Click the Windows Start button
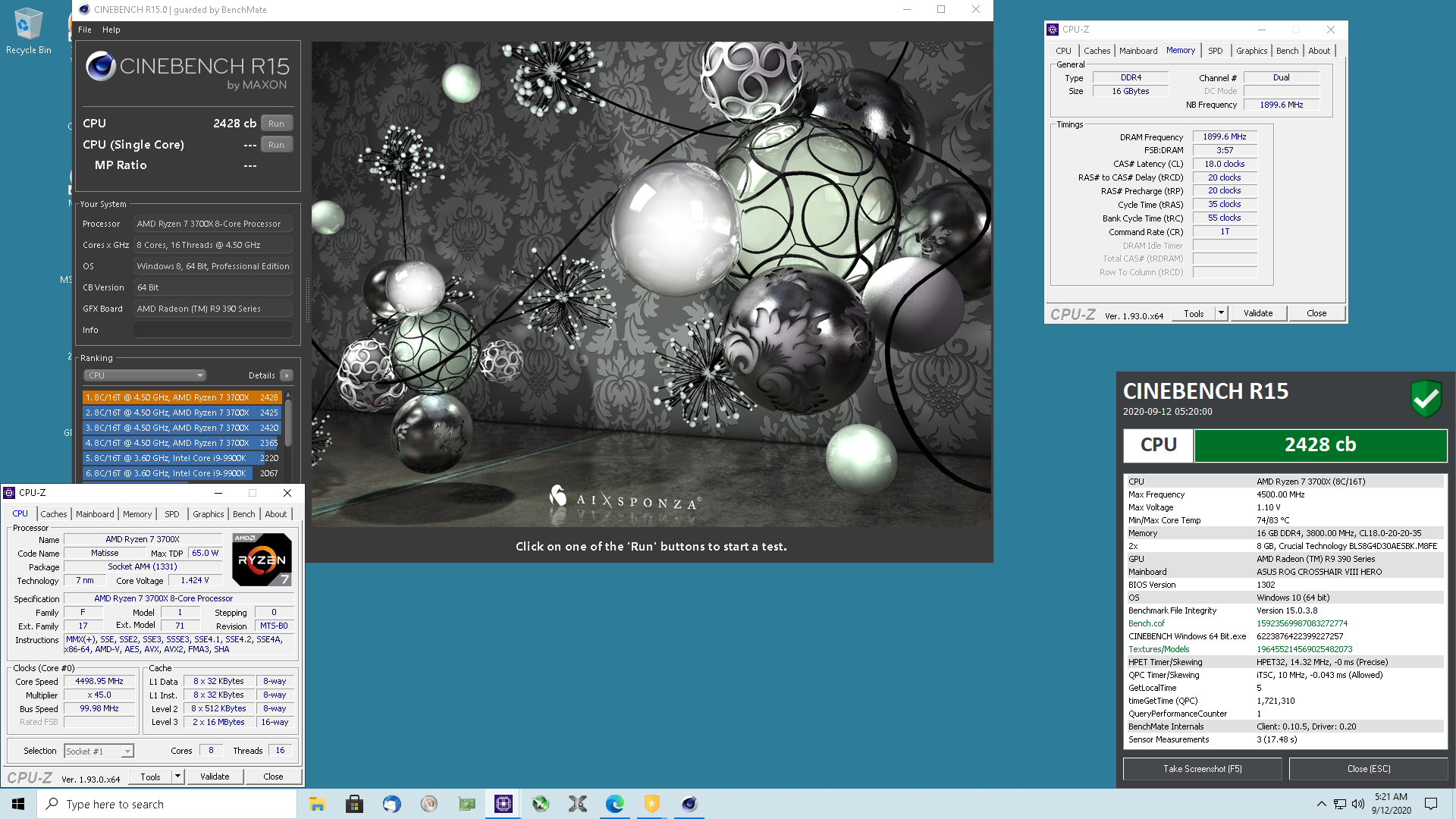 point(18,804)
